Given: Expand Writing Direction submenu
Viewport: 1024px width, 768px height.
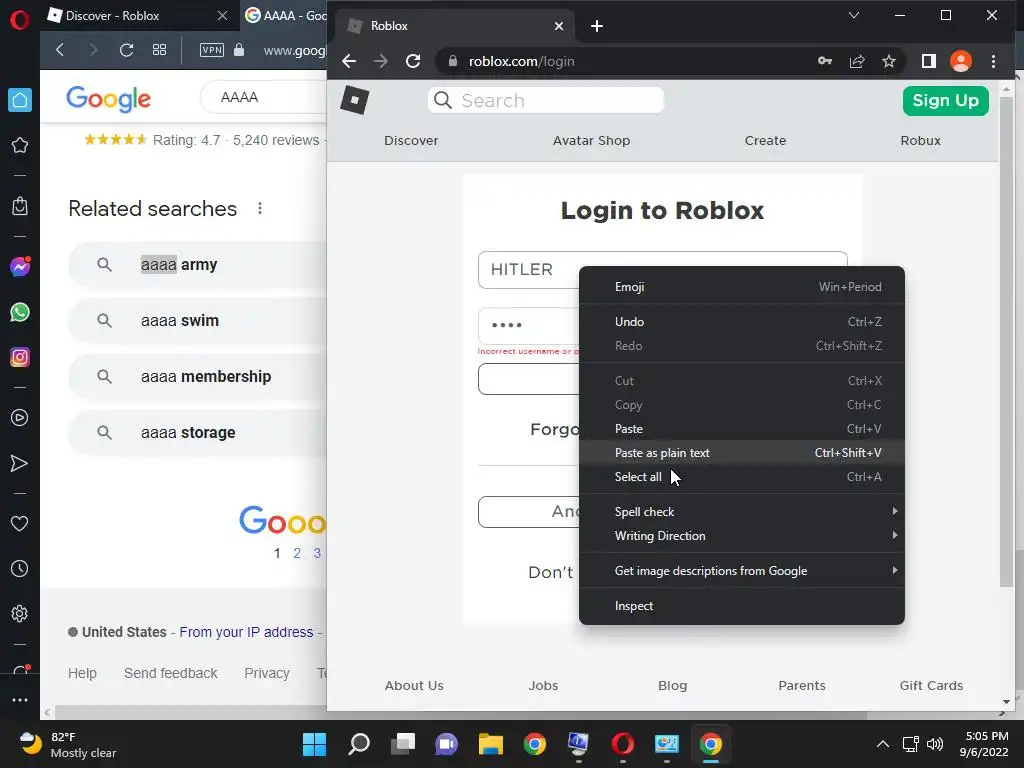Looking at the screenshot, I should click(741, 536).
